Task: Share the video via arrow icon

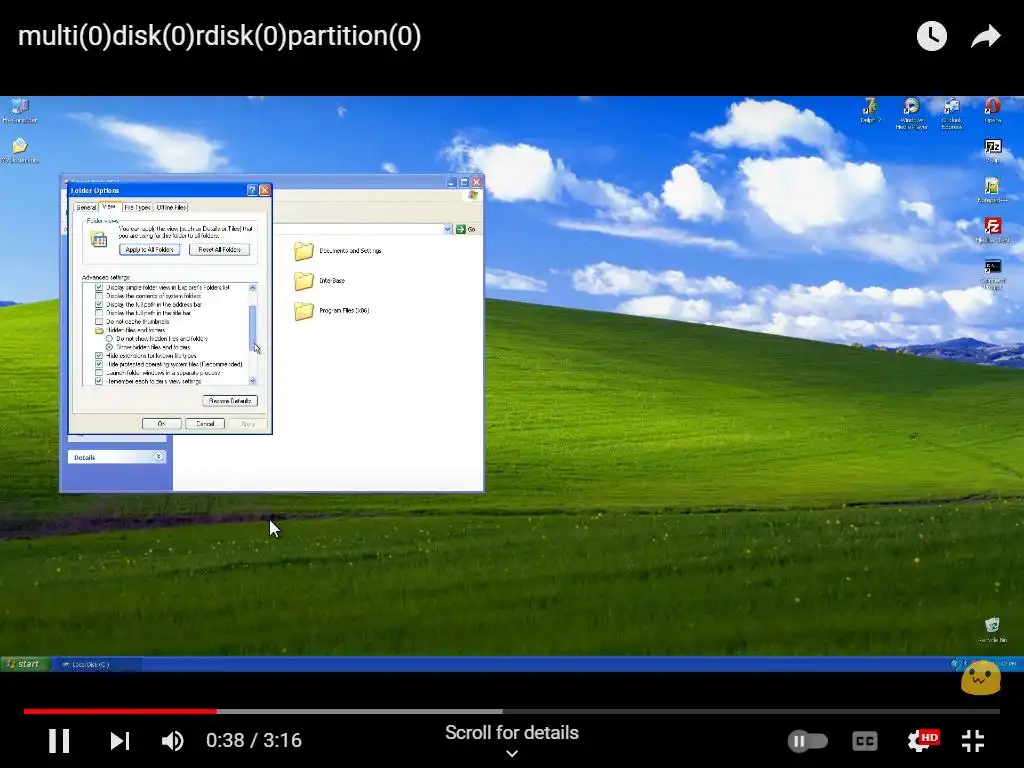Action: point(985,36)
